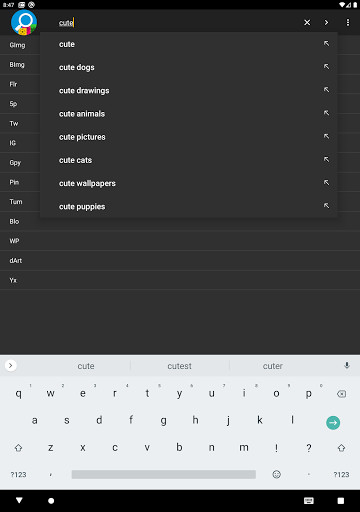Select the 'cute animals' suggestion
The width and height of the screenshot is (360, 512).
click(x=189, y=114)
